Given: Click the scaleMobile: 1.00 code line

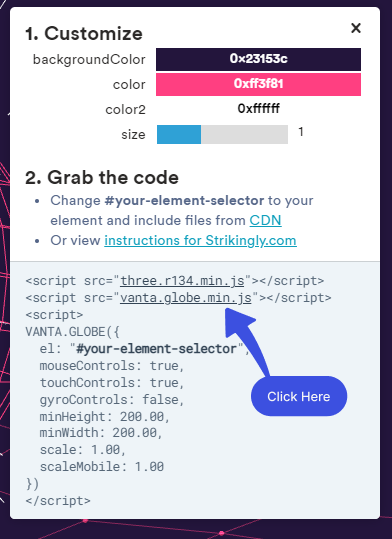Looking at the screenshot, I should click(x=102, y=467).
